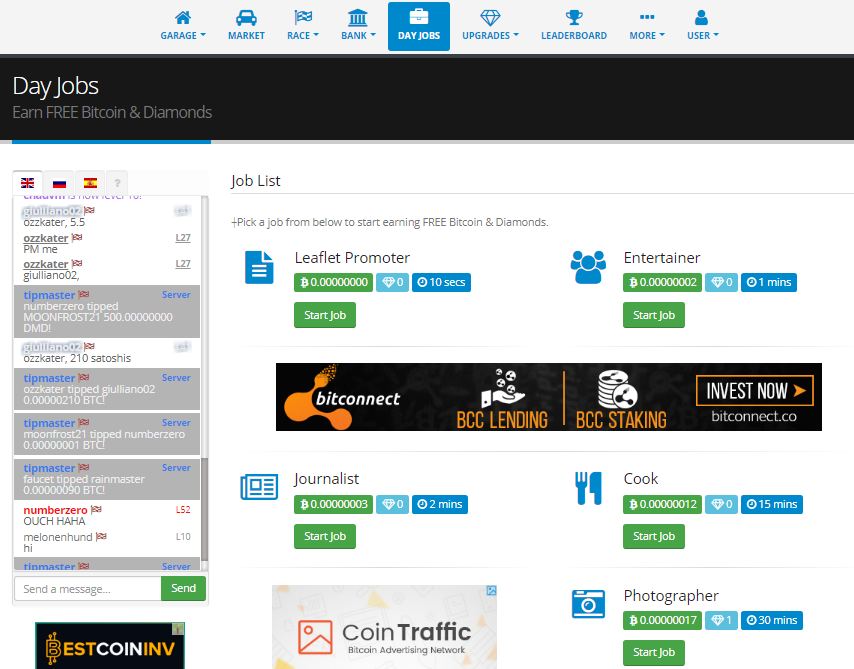Image resolution: width=854 pixels, height=669 pixels.
Task: Click the More three-dots icon
Action: 647,17
